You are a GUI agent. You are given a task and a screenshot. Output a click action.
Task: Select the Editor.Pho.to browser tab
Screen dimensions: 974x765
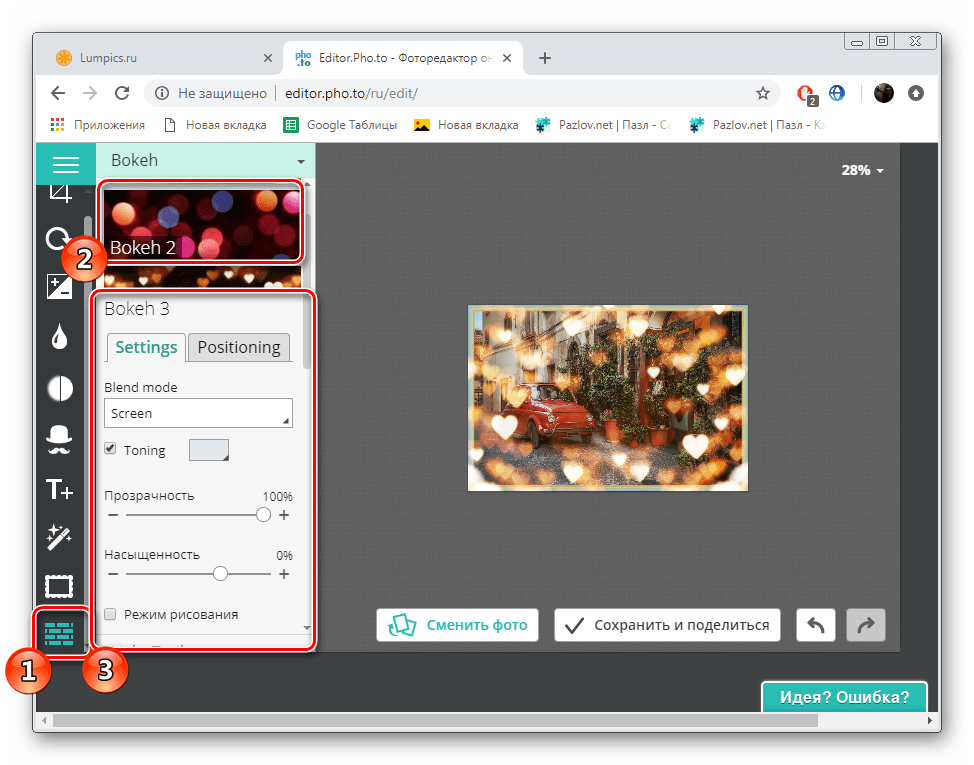click(403, 58)
